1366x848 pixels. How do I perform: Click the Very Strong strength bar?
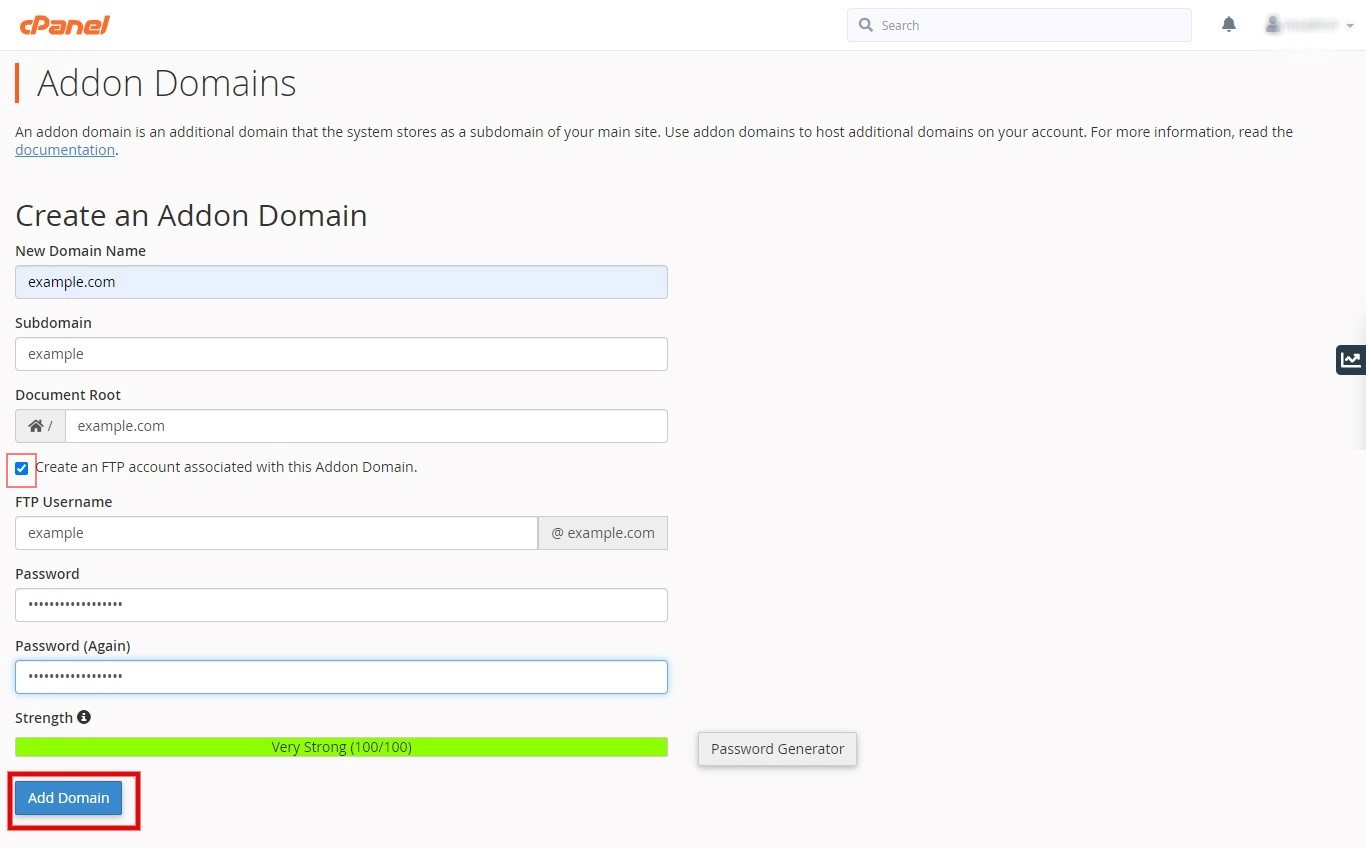(341, 747)
